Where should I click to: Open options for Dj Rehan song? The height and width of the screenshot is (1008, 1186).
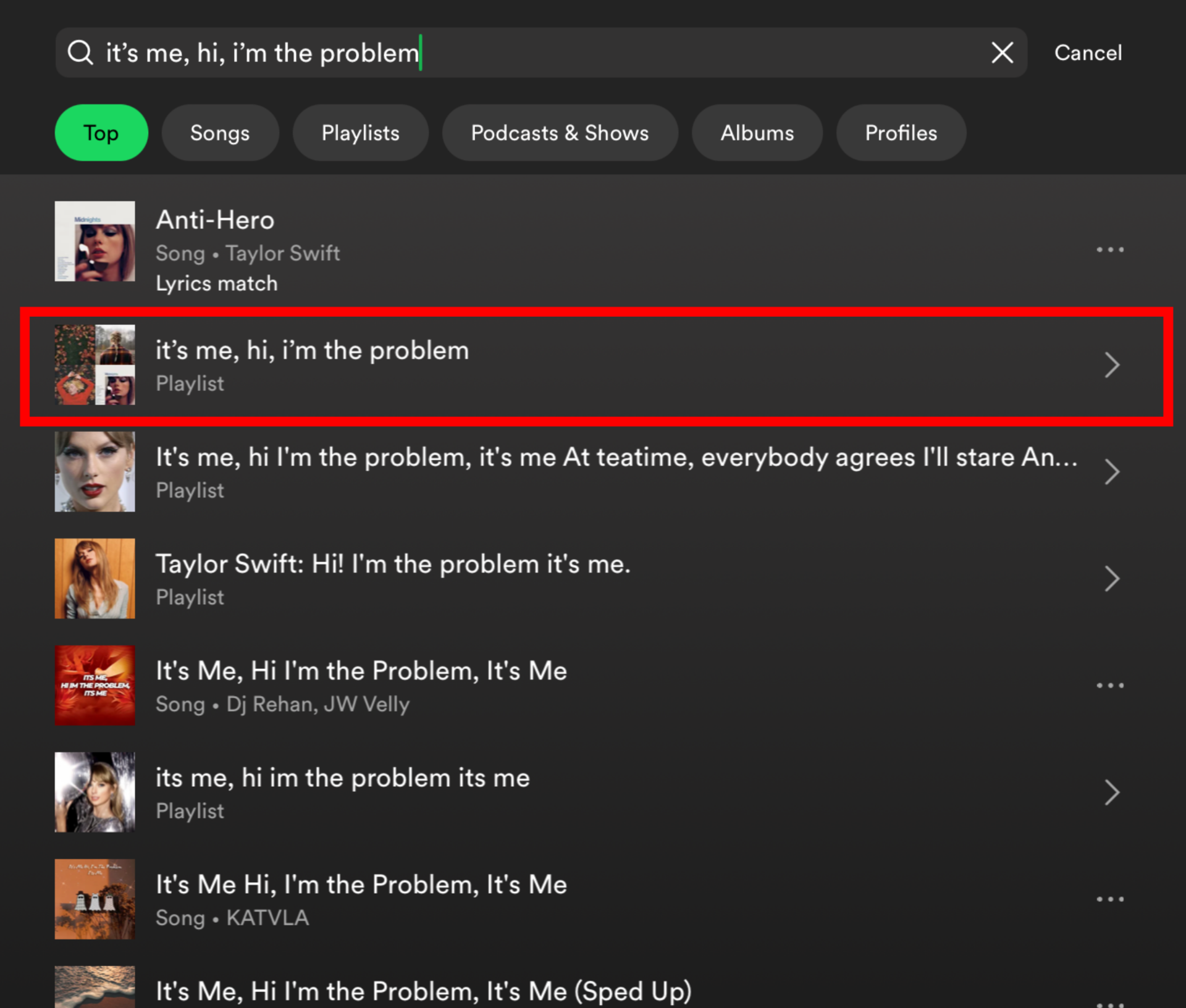pos(1109,685)
